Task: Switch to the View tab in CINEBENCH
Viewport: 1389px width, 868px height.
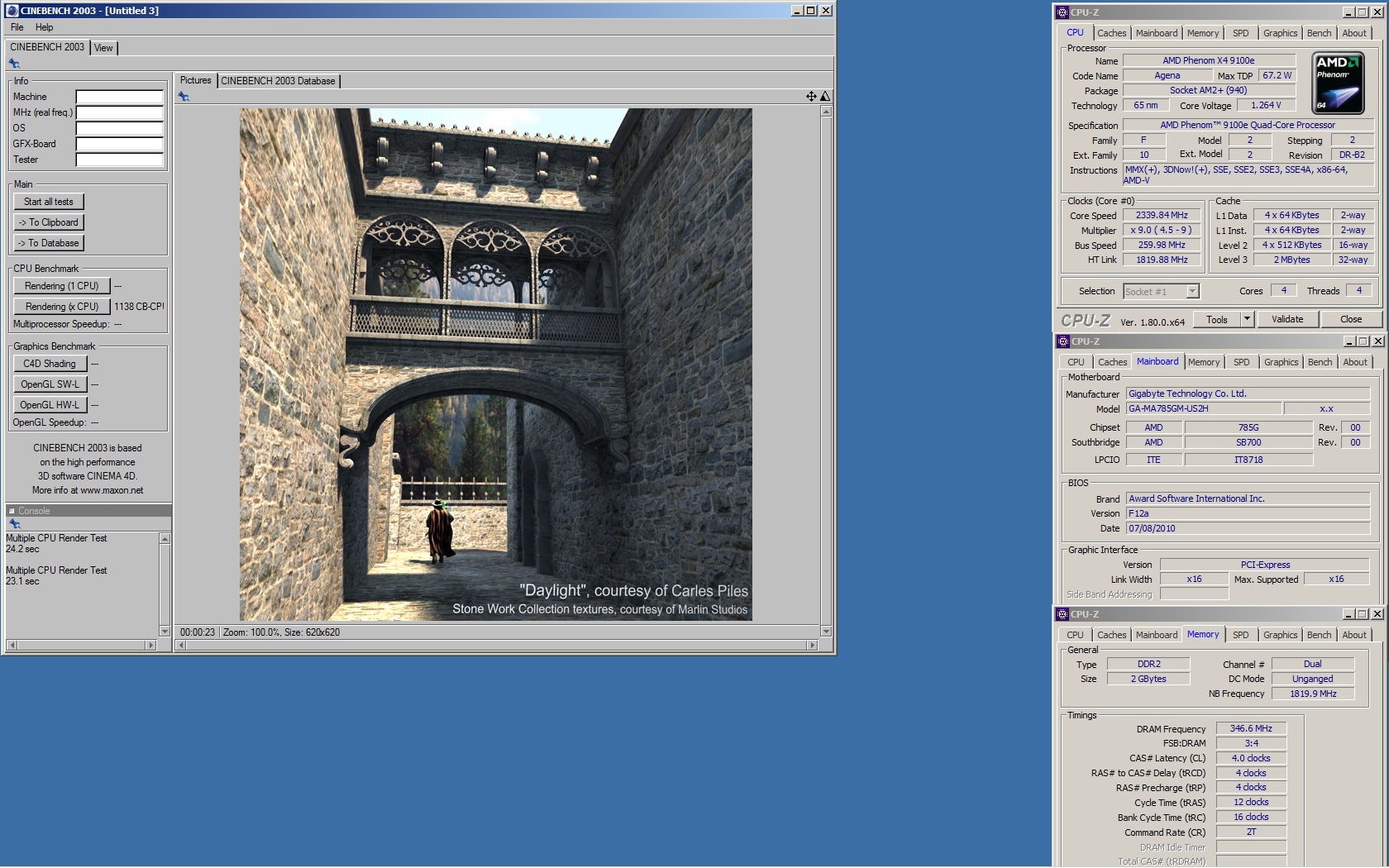Action: point(103,48)
